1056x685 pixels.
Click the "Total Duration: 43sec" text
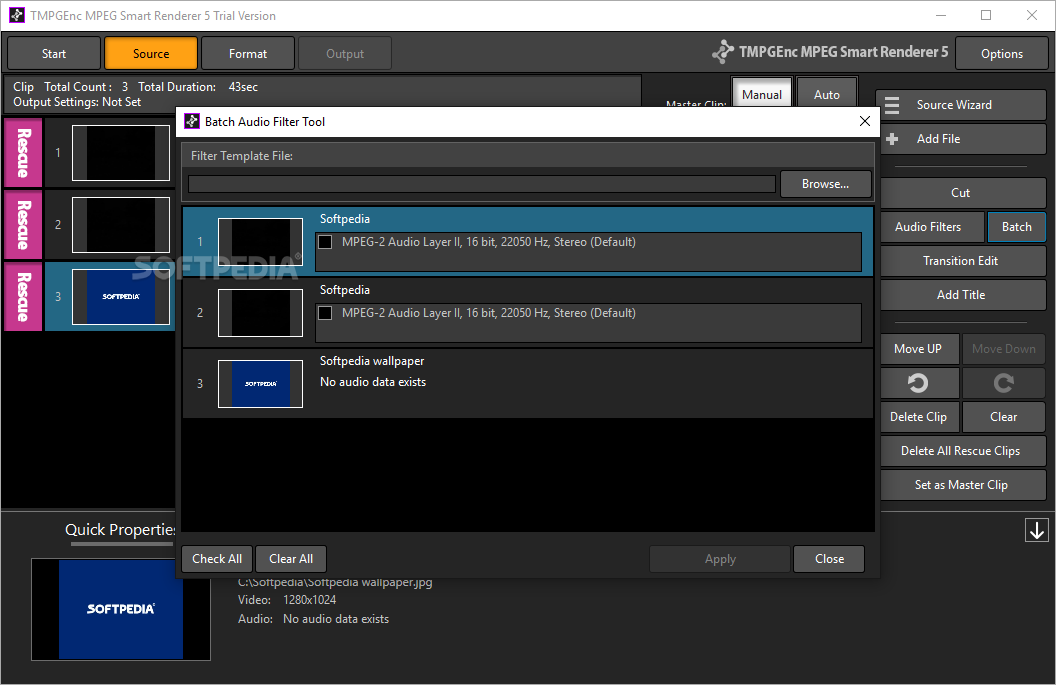point(198,87)
